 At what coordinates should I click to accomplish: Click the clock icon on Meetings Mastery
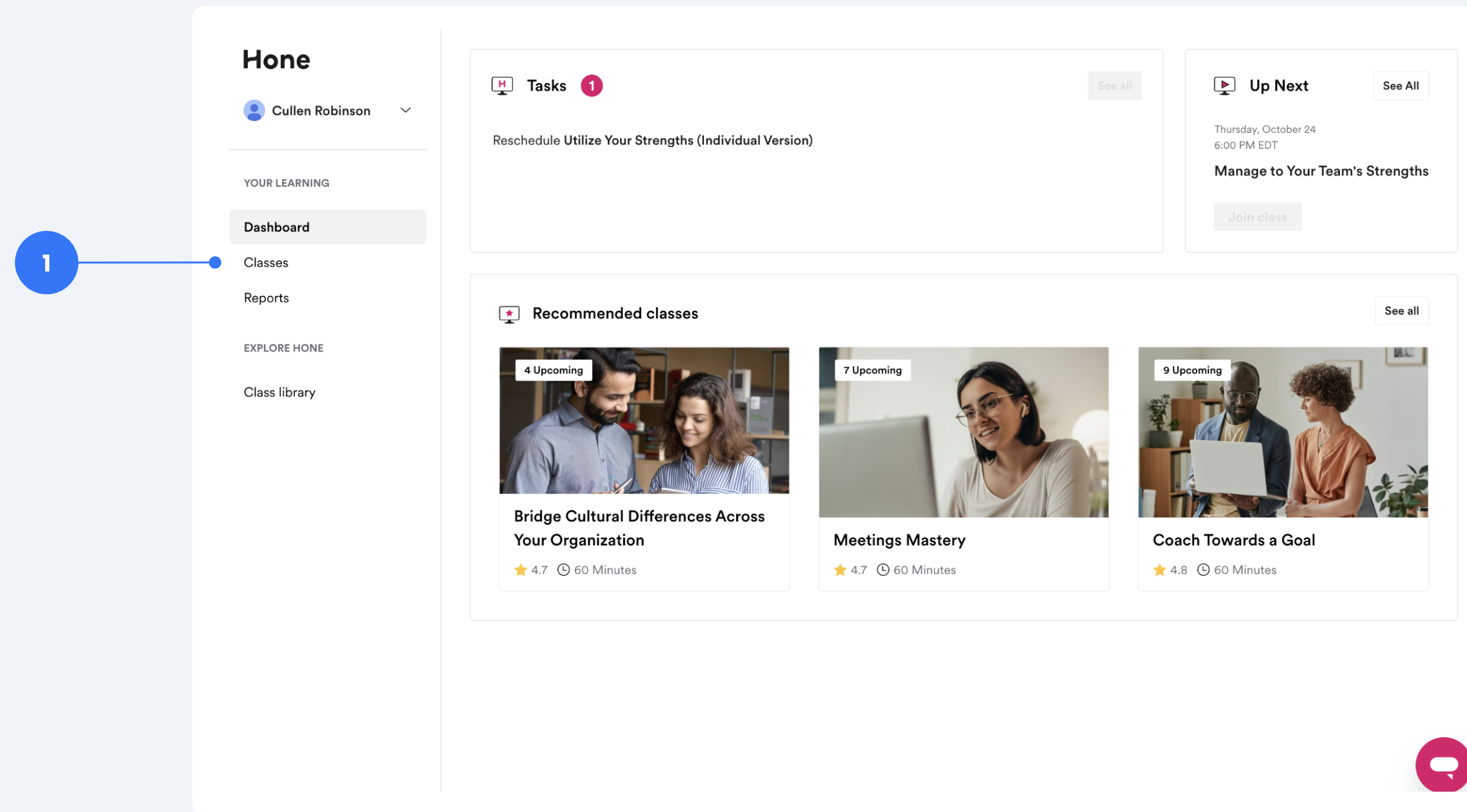[883, 569]
